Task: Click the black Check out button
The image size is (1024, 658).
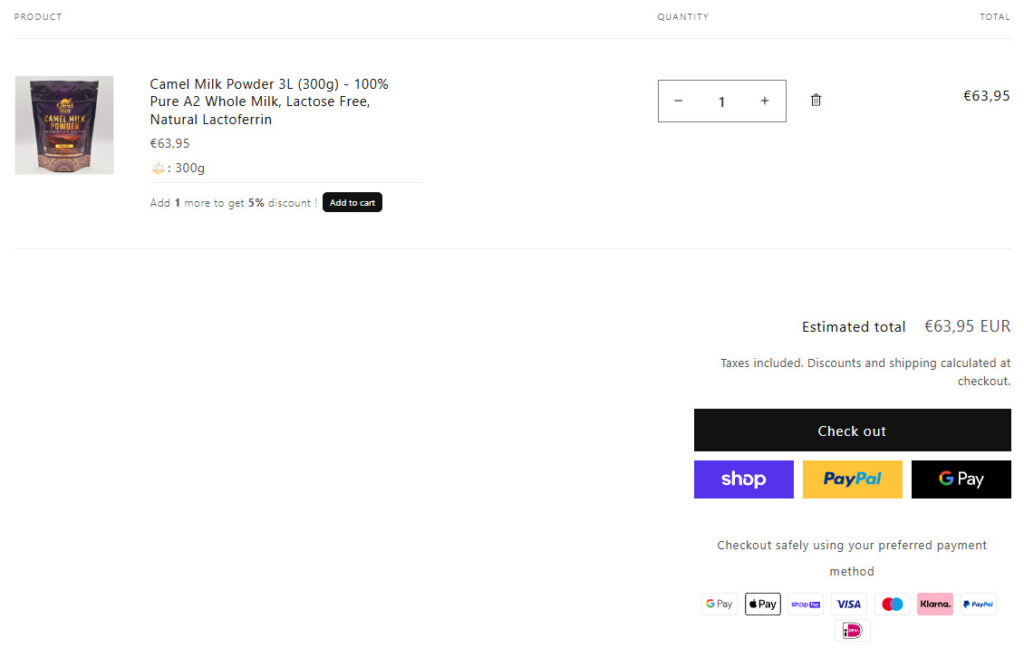Action: [x=852, y=430]
